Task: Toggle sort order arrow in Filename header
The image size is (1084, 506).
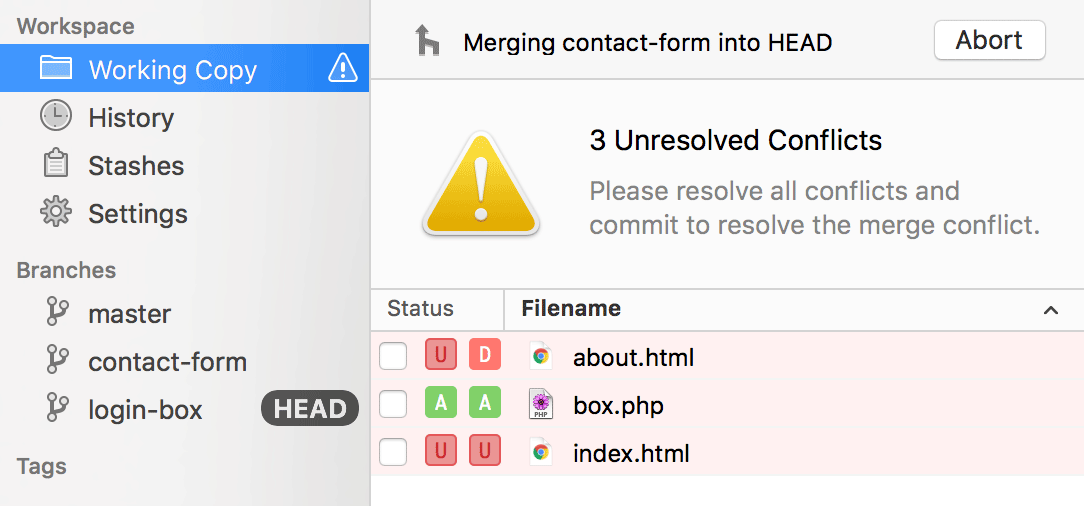Action: click(x=1050, y=310)
